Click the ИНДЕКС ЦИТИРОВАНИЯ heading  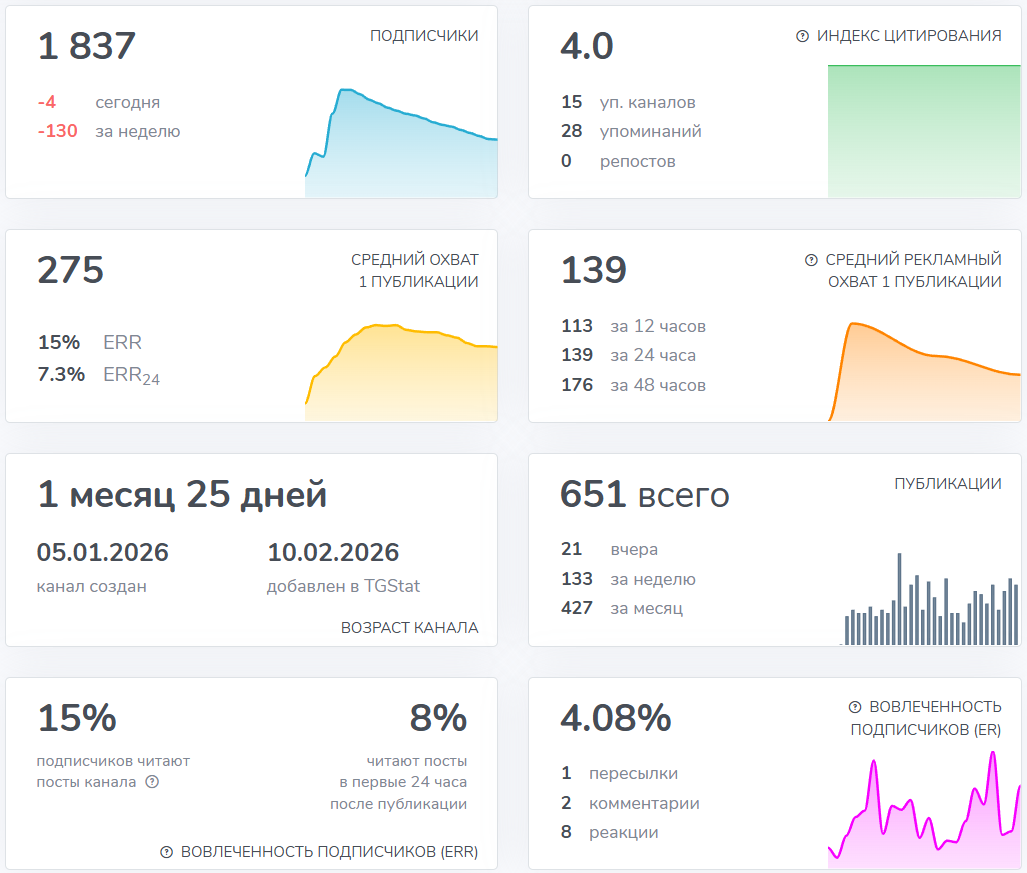click(908, 36)
